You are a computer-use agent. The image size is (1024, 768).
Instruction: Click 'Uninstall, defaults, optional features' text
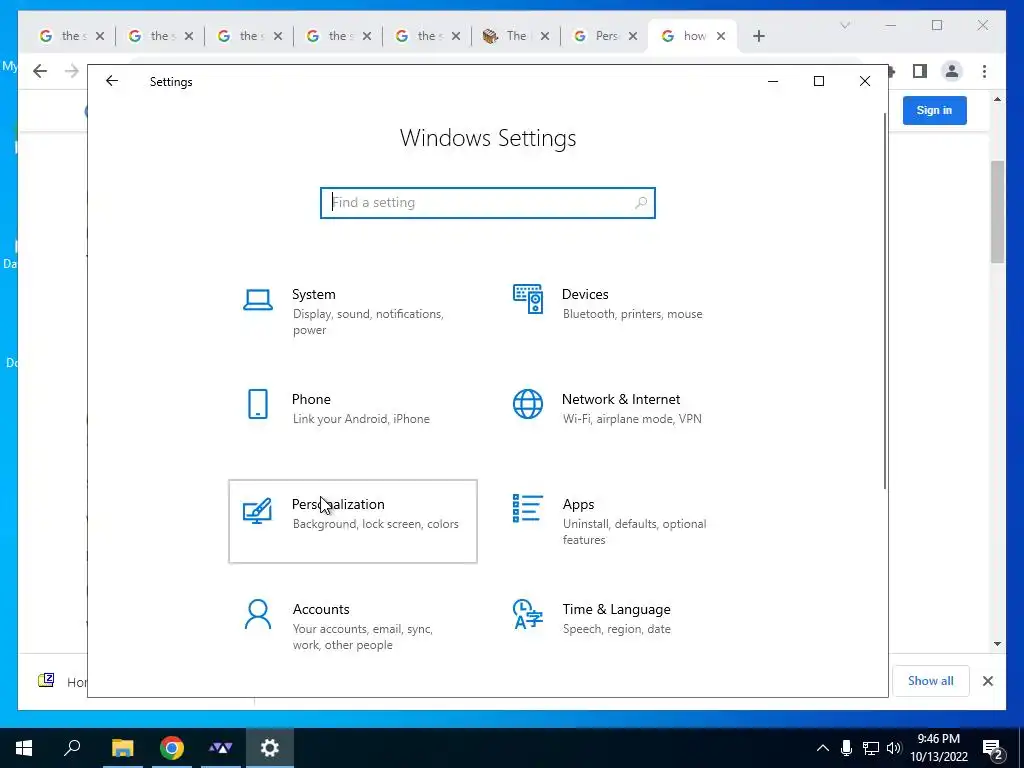click(x=634, y=532)
